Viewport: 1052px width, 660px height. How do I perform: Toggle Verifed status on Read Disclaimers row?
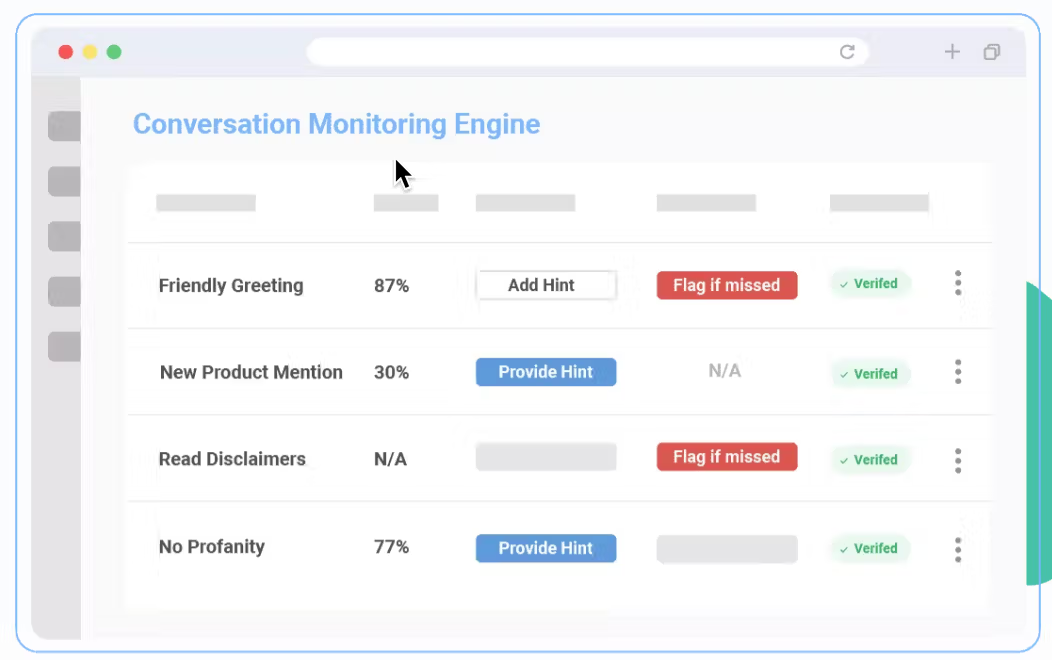pos(869,460)
